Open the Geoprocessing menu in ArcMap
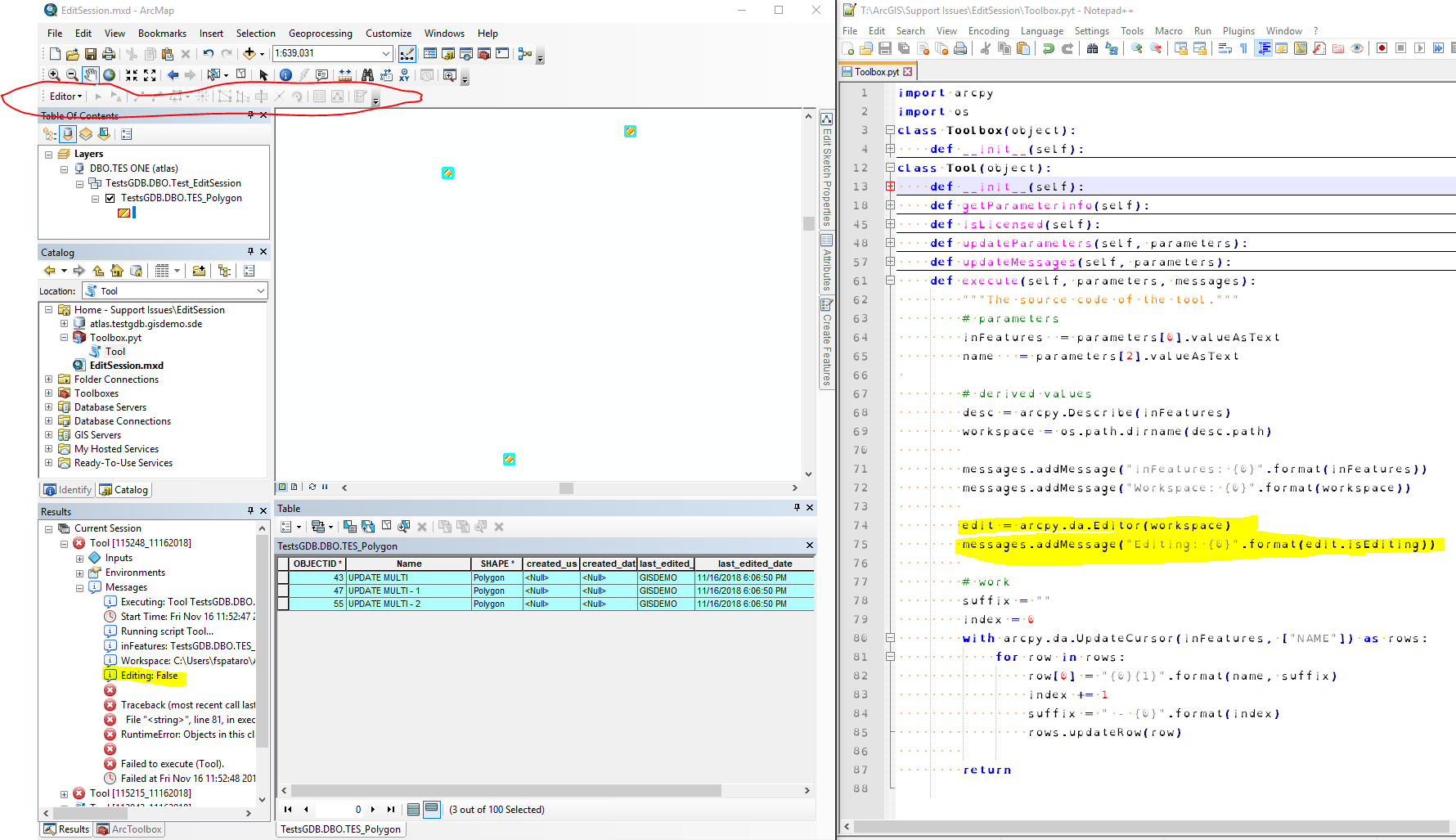1456x840 pixels. (x=321, y=34)
